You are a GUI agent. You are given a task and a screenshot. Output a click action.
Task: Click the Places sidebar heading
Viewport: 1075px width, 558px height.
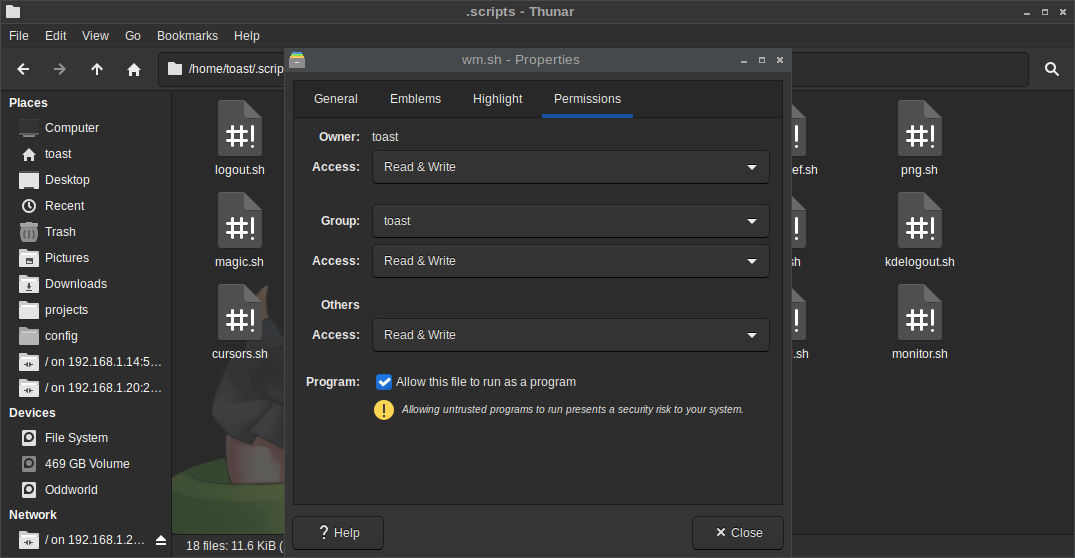28,103
